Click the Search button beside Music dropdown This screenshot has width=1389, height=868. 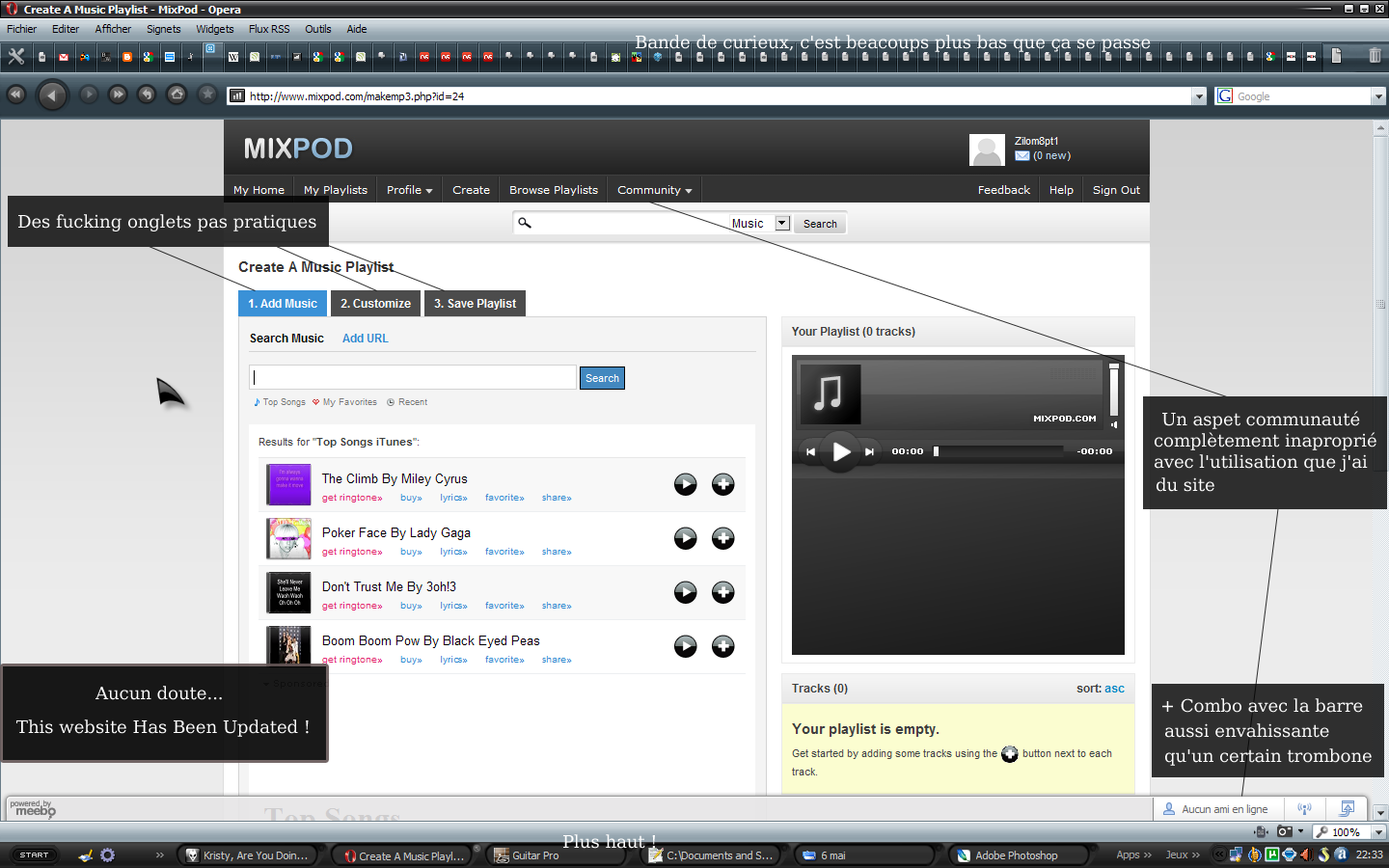point(820,224)
